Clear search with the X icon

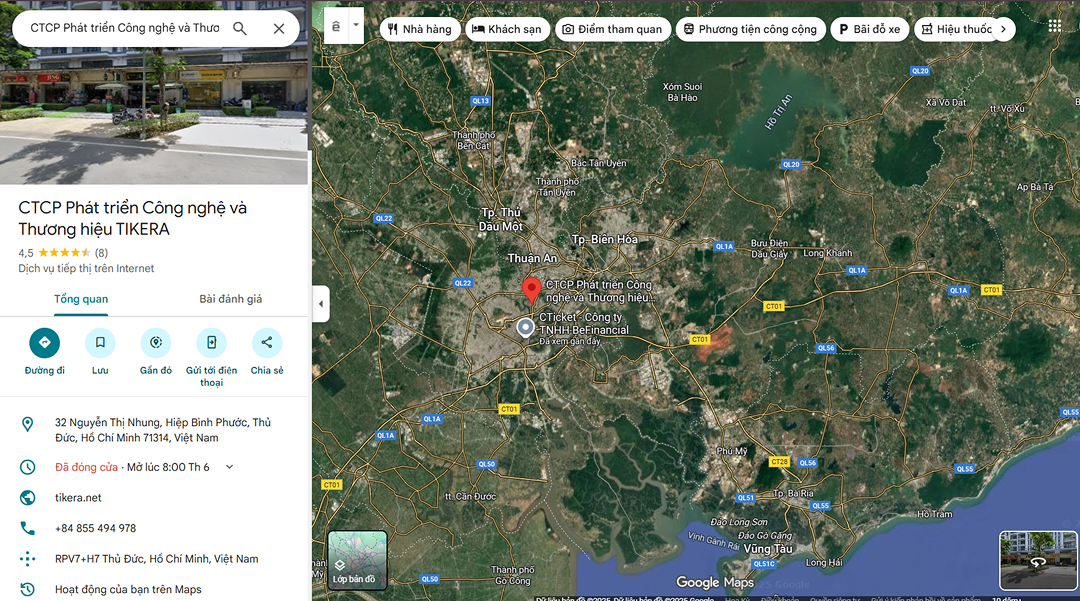279,28
